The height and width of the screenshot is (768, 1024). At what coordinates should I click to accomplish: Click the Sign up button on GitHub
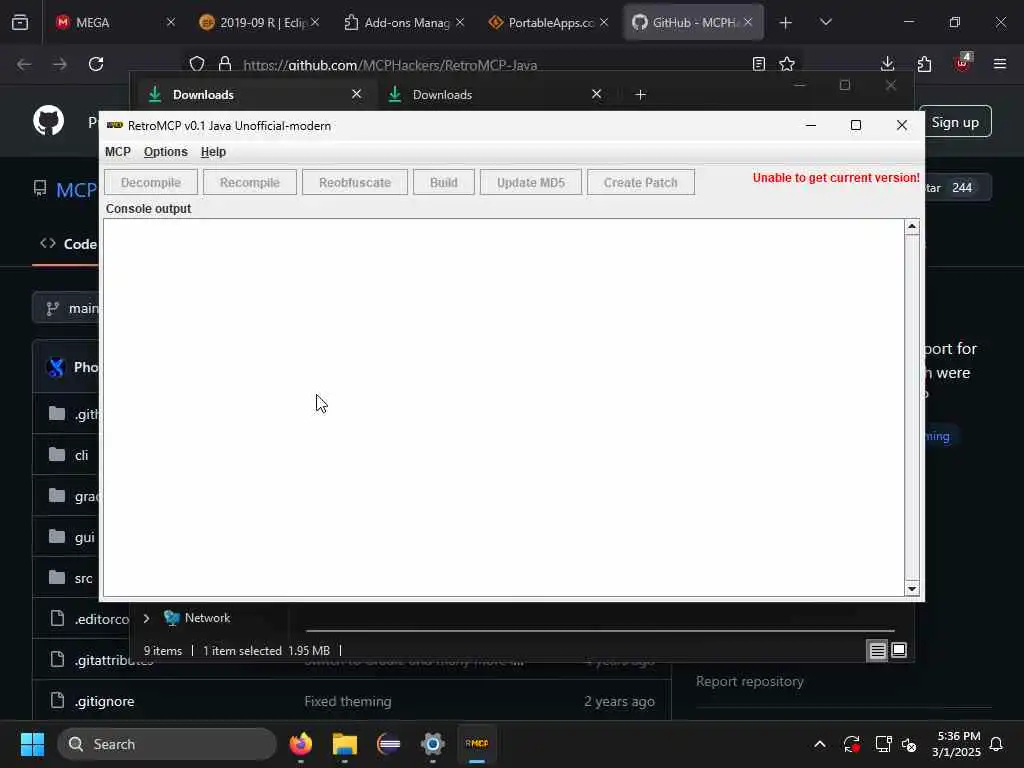pos(955,122)
